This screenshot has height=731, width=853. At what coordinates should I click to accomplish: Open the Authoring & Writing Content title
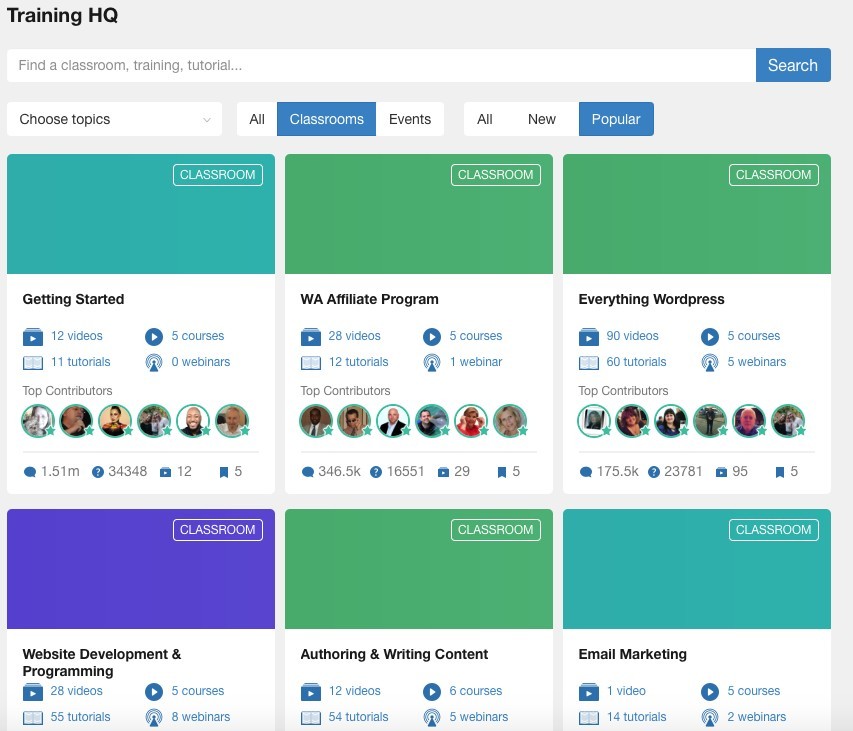pos(394,654)
